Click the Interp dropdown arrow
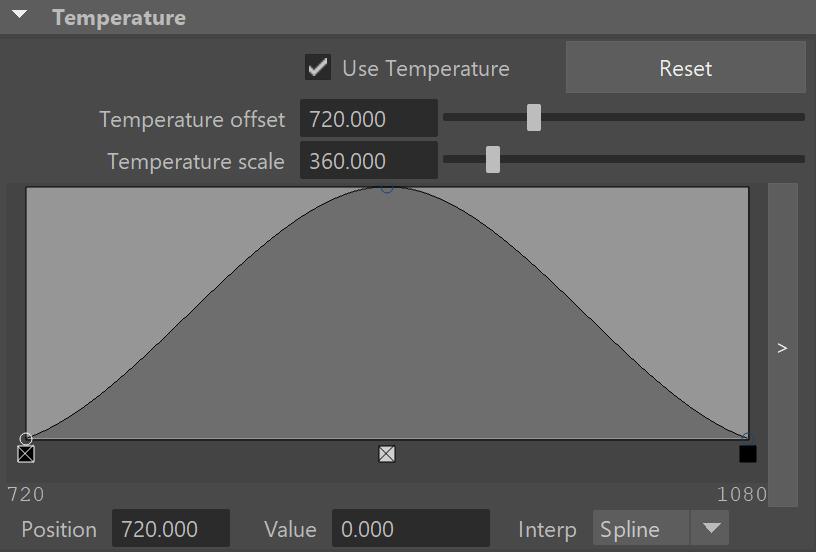The width and height of the screenshot is (816, 552). point(711,529)
